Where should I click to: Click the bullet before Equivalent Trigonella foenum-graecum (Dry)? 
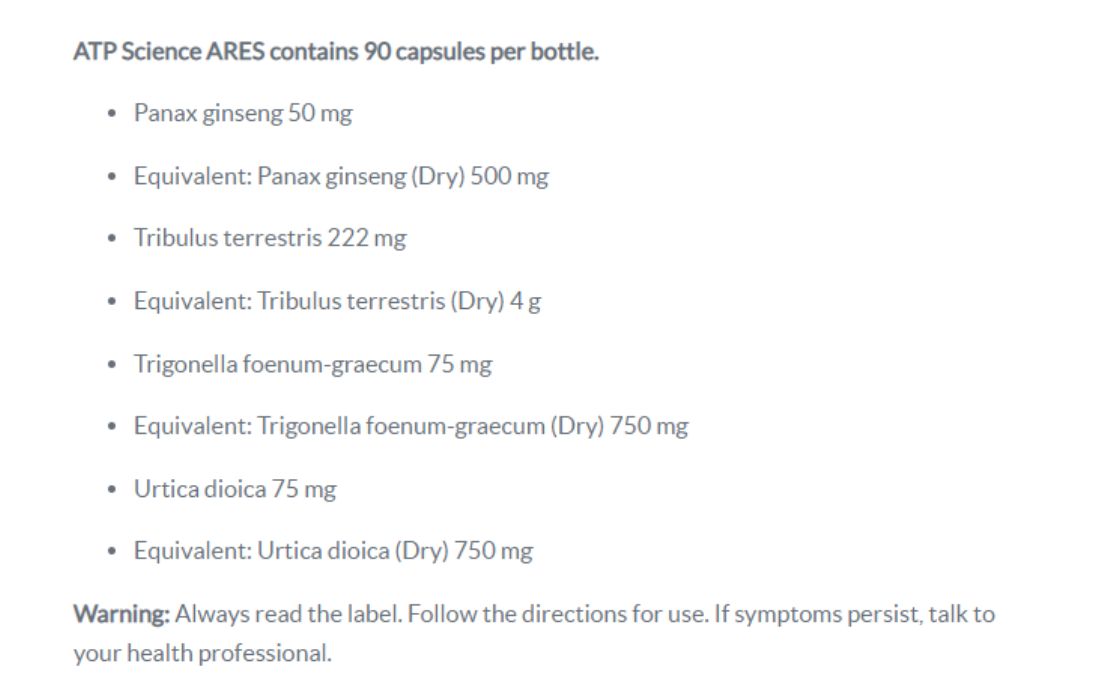[x=113, y=428]
